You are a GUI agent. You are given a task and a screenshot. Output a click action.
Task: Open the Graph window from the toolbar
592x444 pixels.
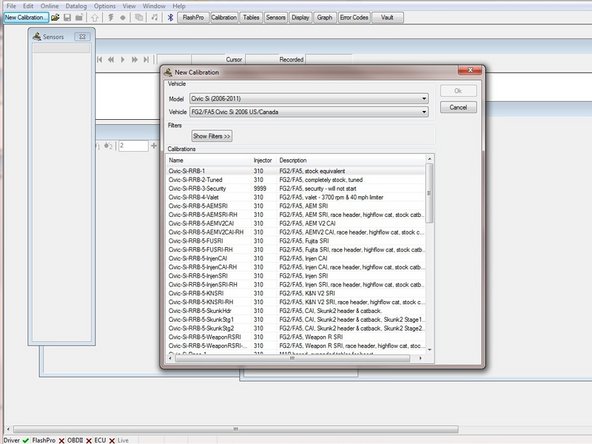(325, 18)
